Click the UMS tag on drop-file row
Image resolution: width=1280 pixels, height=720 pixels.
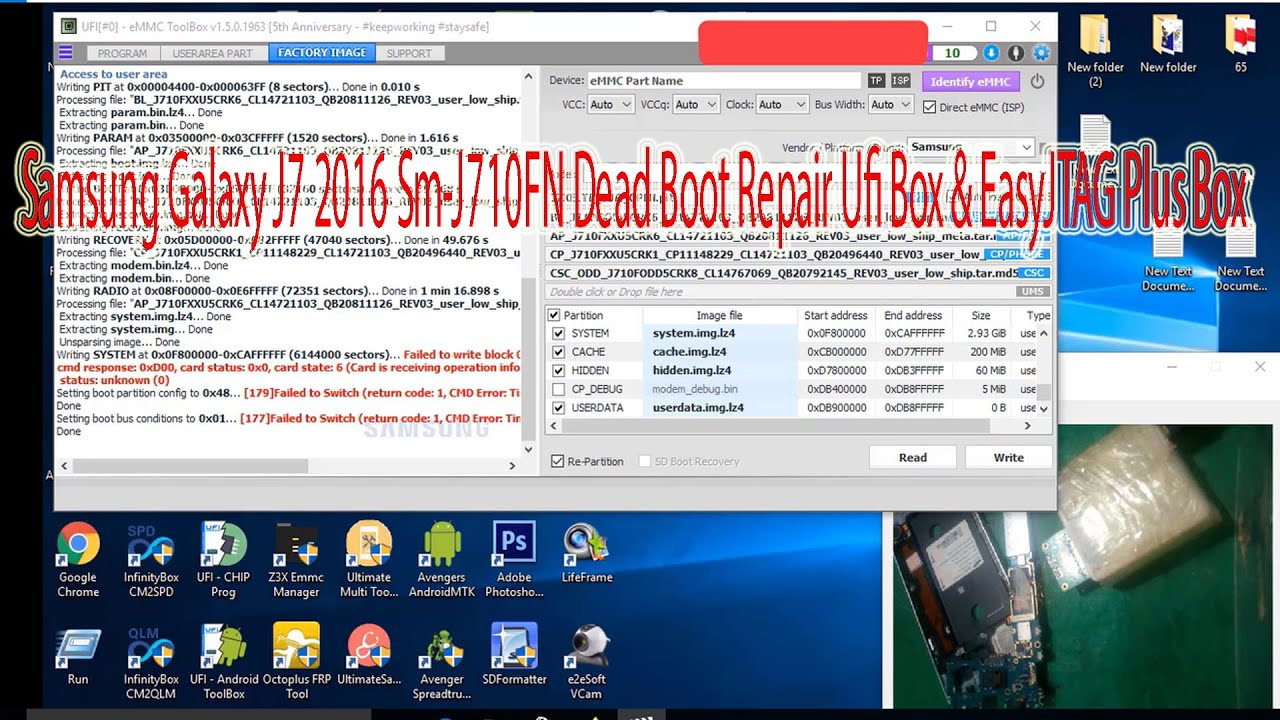click(x=1032, y=292)
